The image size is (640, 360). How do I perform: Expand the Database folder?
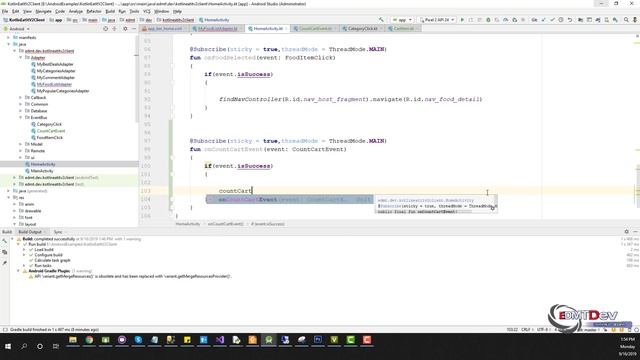pos(21,111)
